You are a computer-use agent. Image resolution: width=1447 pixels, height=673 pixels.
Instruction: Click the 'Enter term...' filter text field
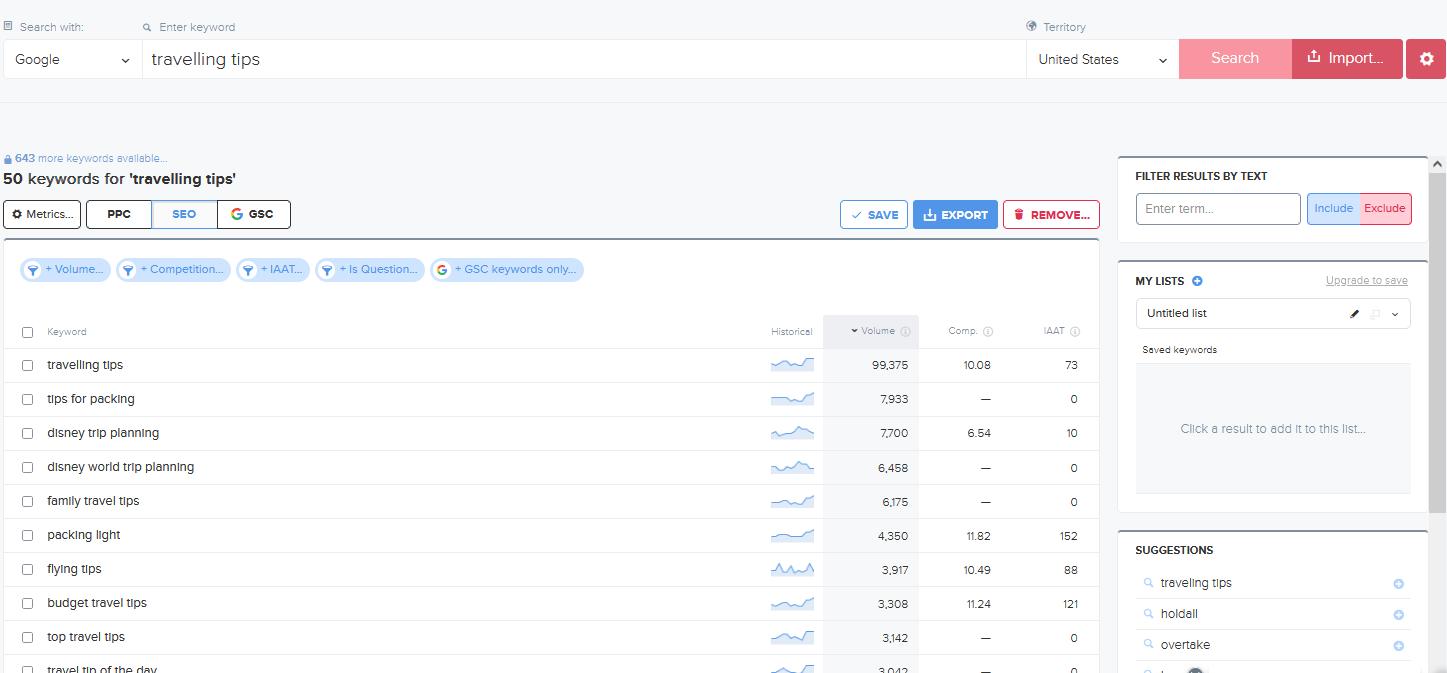tap(1217, 209)
